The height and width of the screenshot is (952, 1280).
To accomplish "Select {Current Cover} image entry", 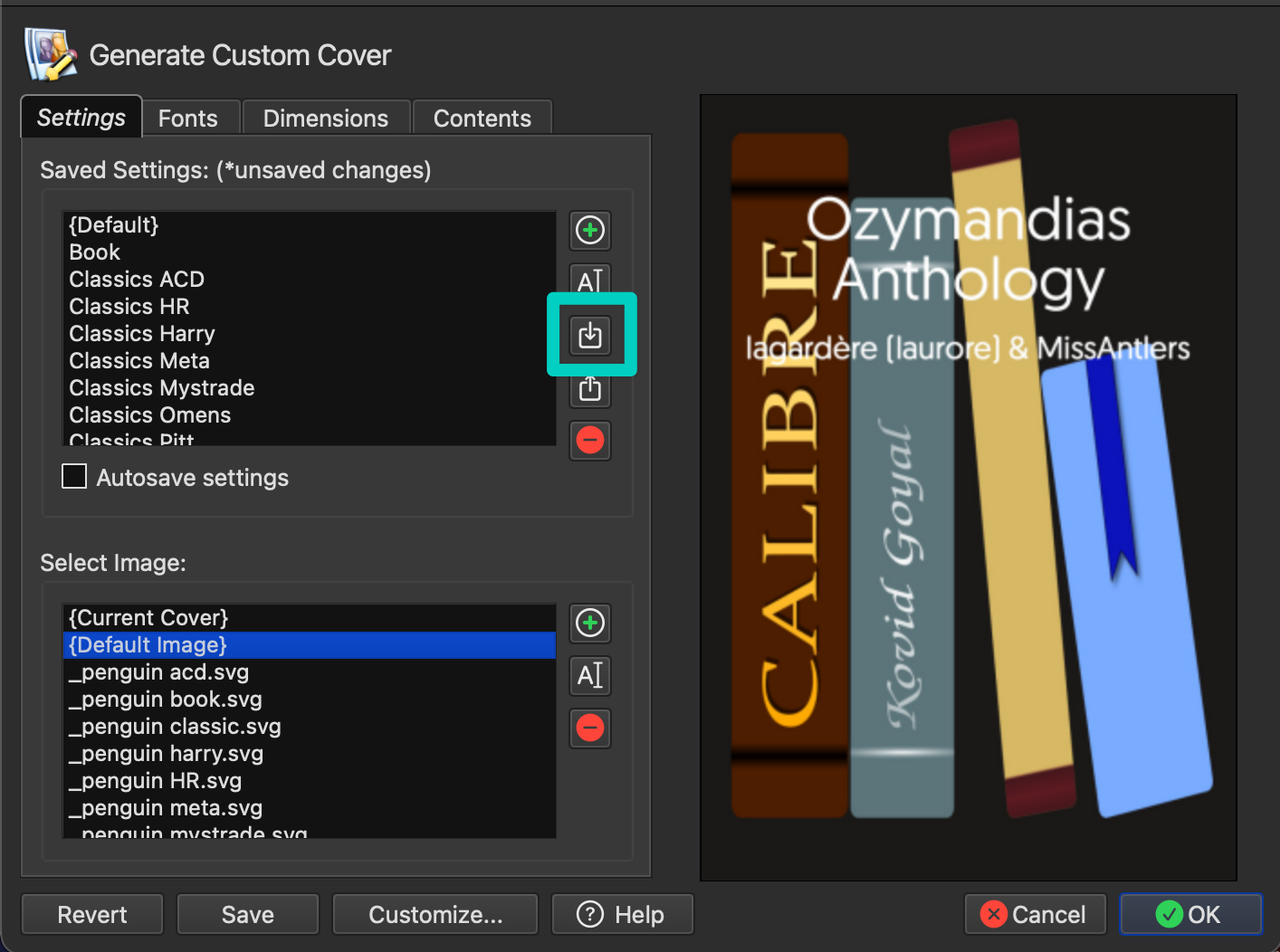I will pos(309,618).
